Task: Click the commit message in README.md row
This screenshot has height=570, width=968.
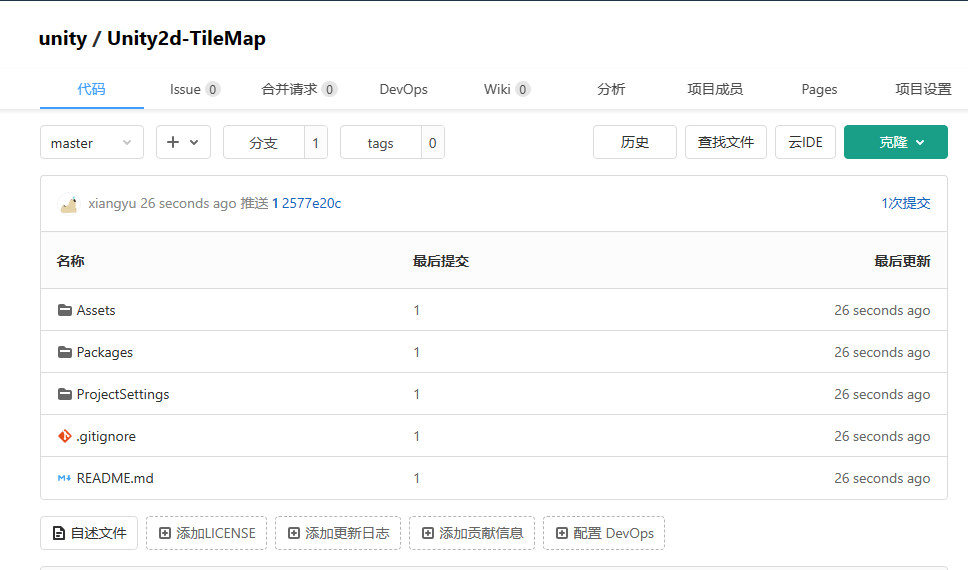Action: pos(417,478)
